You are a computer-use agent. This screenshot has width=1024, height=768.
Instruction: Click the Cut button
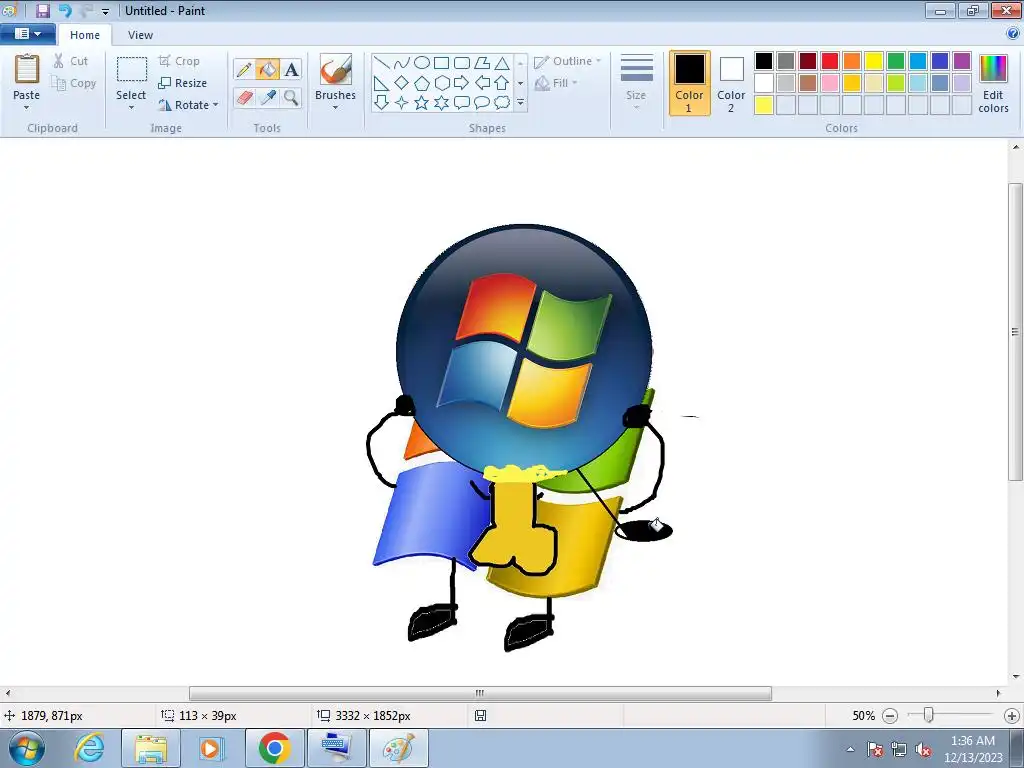(71, 61)
